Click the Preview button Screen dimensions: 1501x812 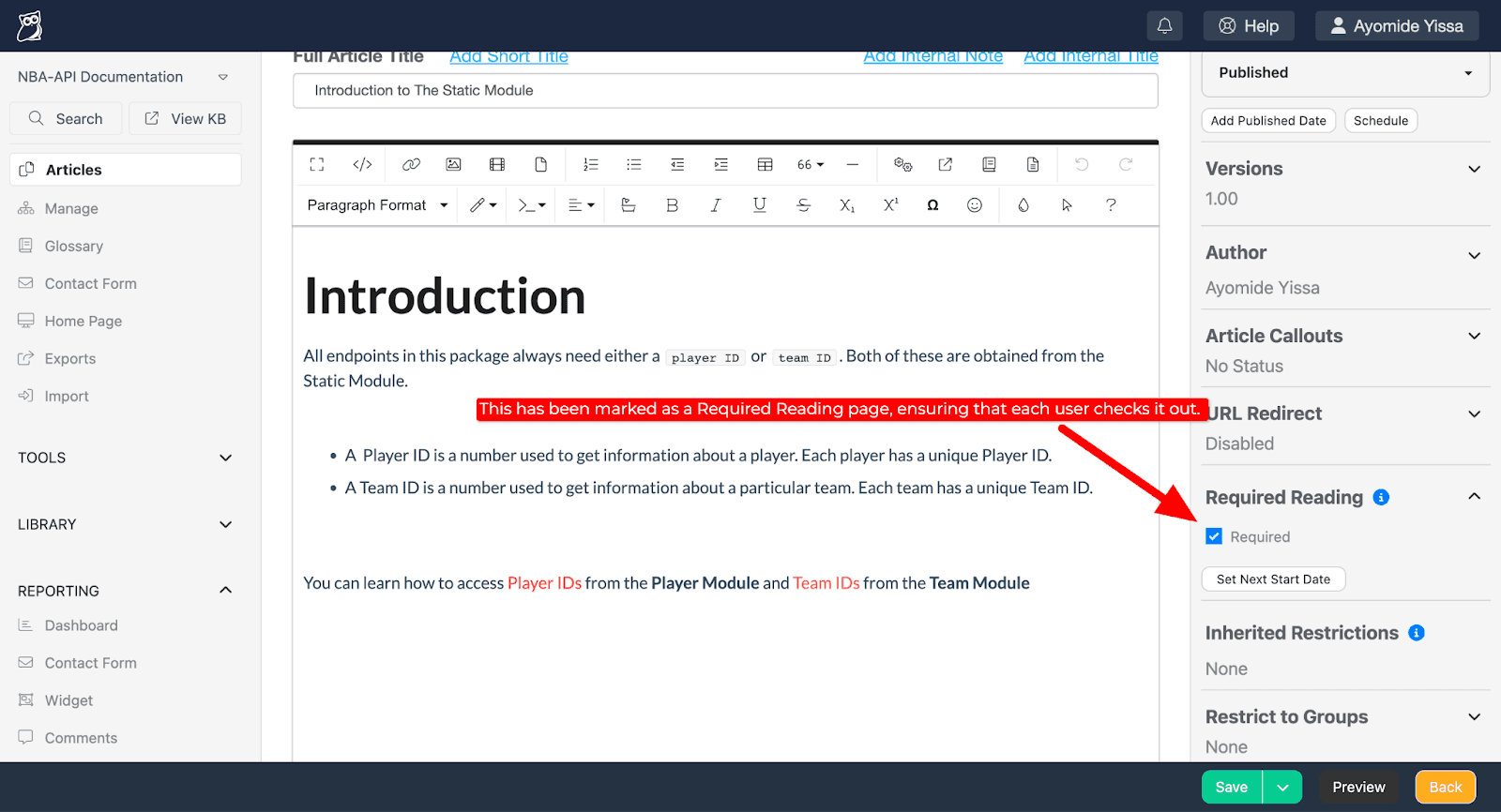pyautogui.click(x=1358, y=788)
